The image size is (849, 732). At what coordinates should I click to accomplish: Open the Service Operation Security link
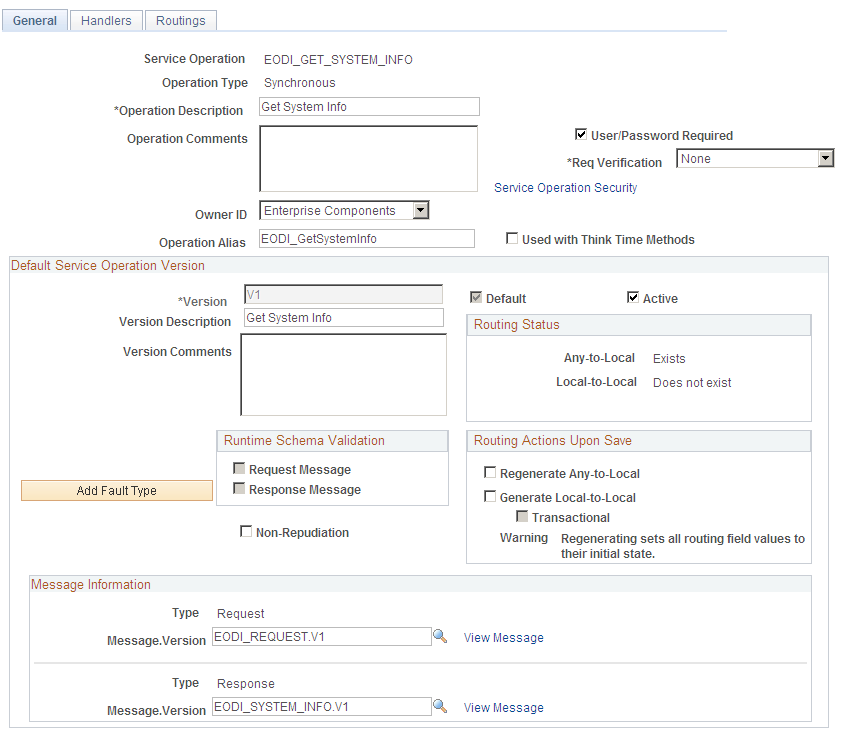[565, 187]
